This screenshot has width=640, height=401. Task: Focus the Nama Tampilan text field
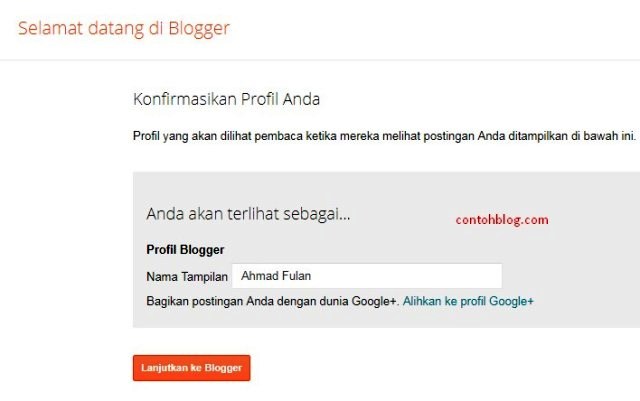[x=367, y=276]
